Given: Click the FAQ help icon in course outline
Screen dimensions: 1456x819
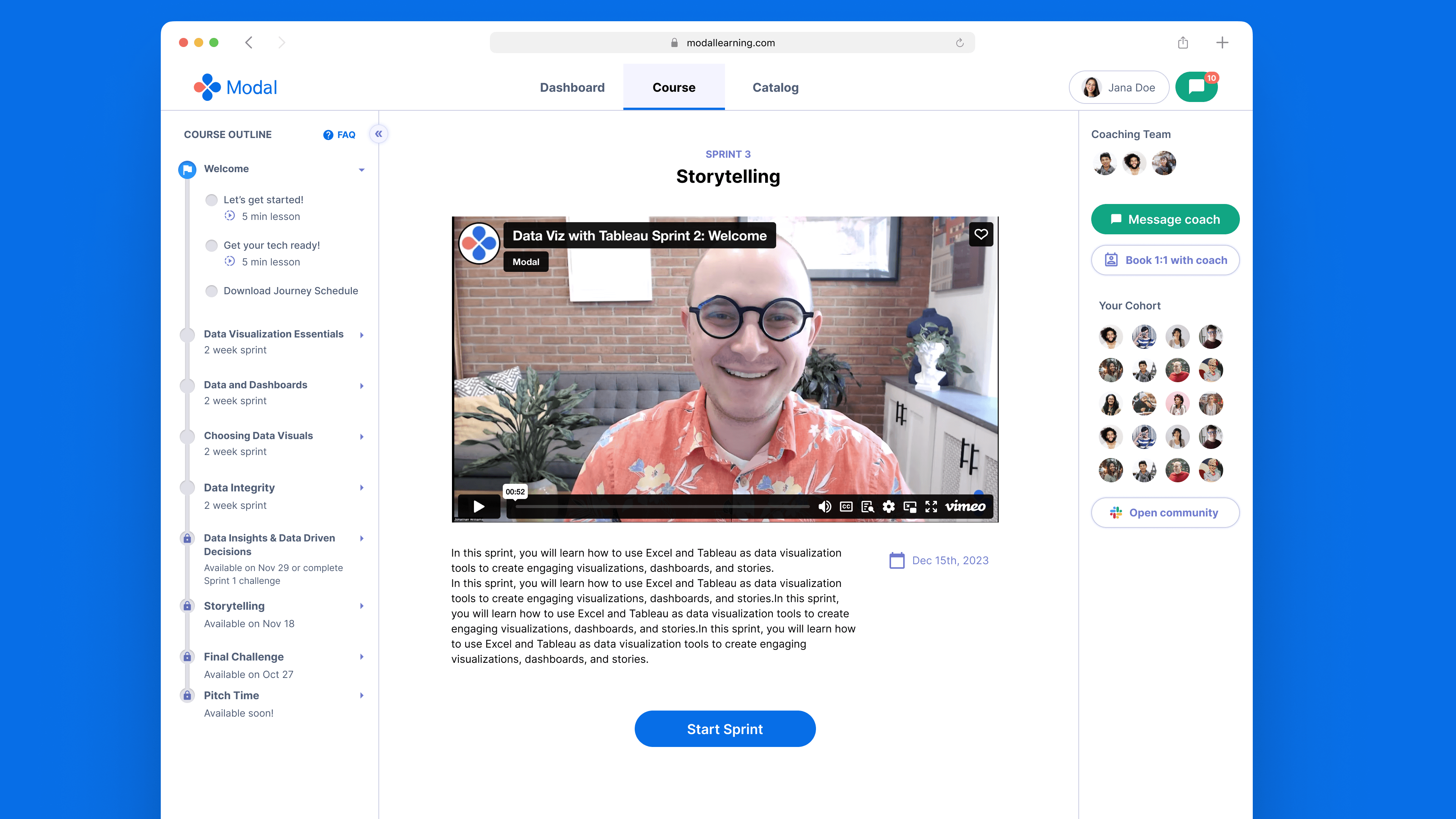Looking at the screenshot, I should [326, 134].
